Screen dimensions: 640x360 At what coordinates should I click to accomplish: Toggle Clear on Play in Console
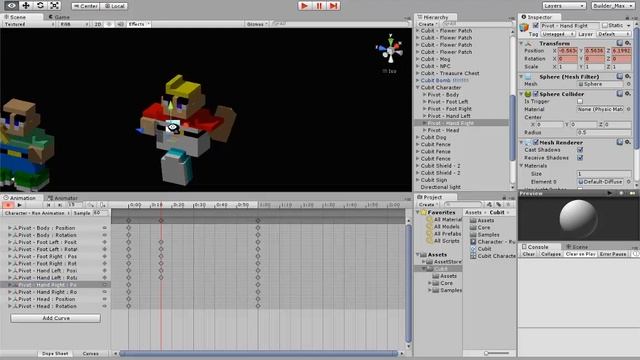[x=580, y=254]
